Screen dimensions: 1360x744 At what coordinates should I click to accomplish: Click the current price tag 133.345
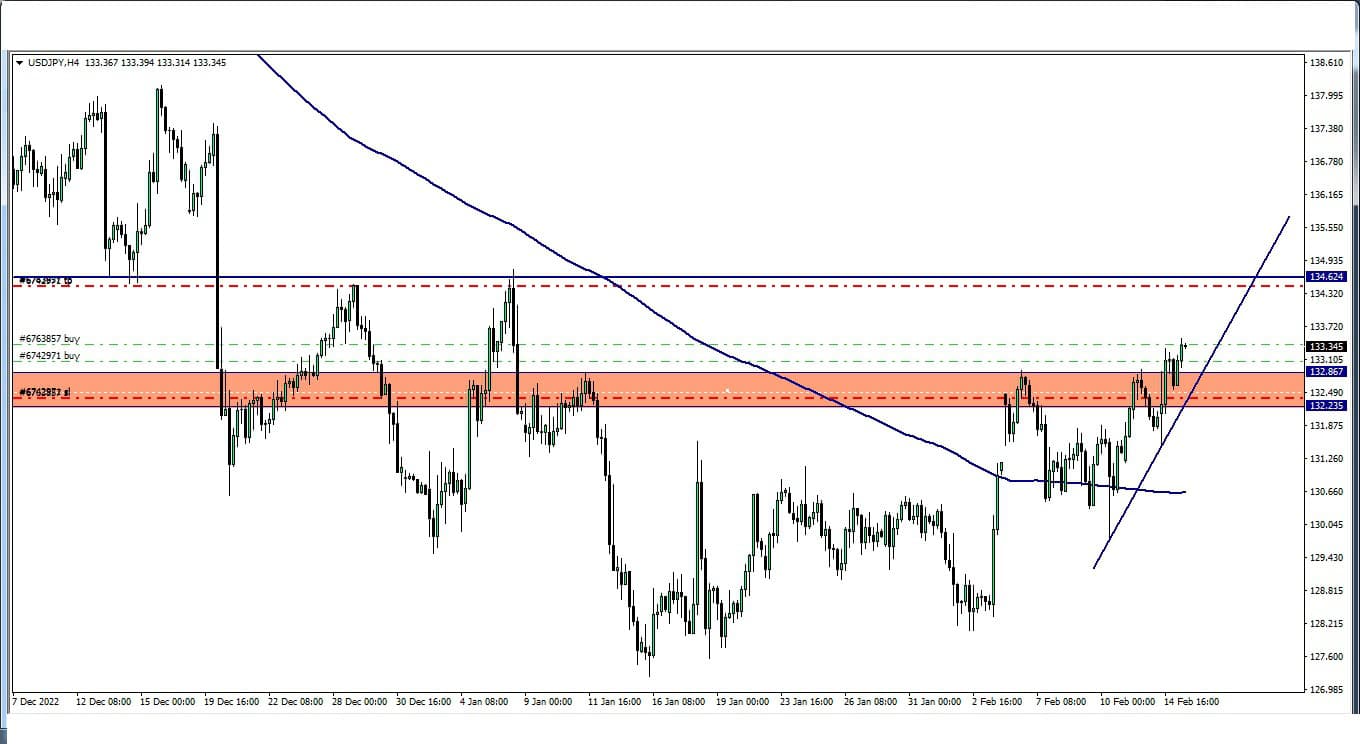(1326, 346)
